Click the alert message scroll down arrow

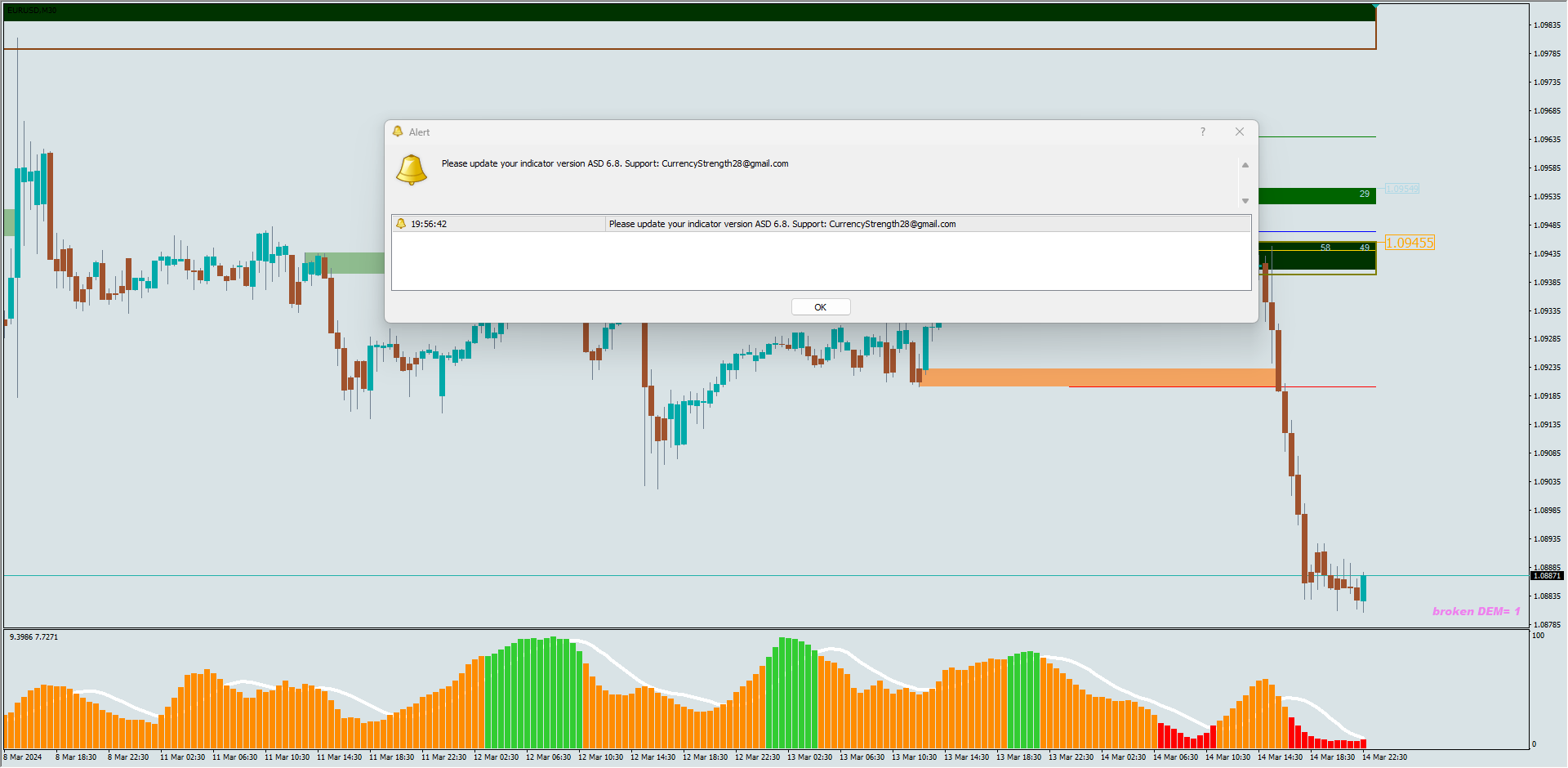point(1245,201)
